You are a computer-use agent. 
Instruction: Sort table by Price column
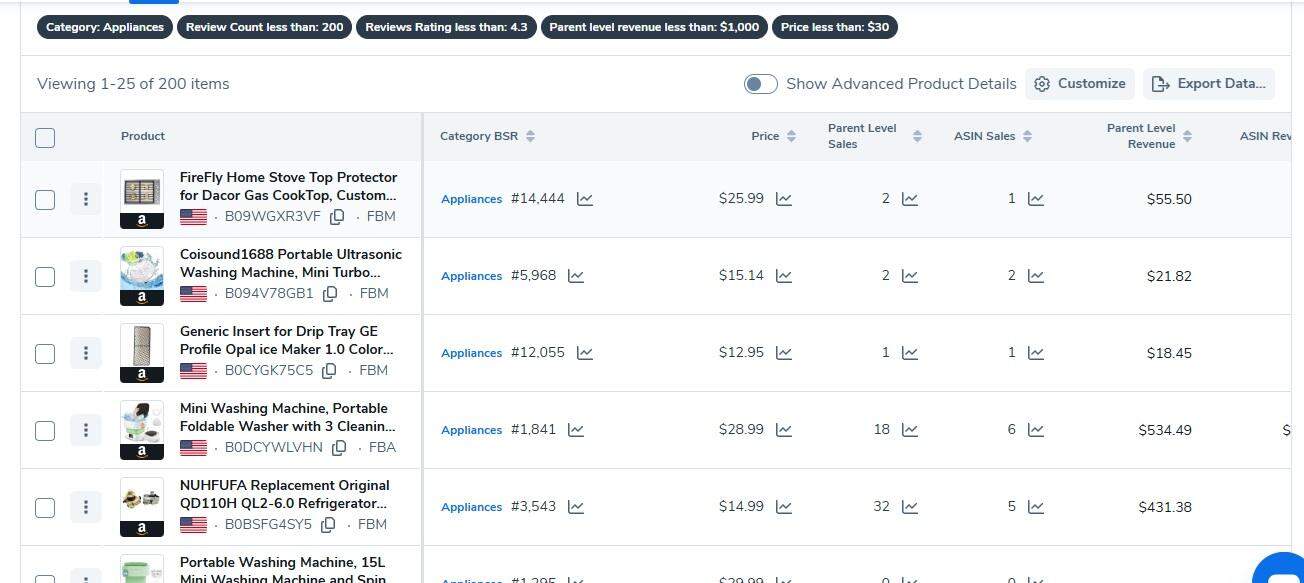pyautogui.click(x=791, y=136)
